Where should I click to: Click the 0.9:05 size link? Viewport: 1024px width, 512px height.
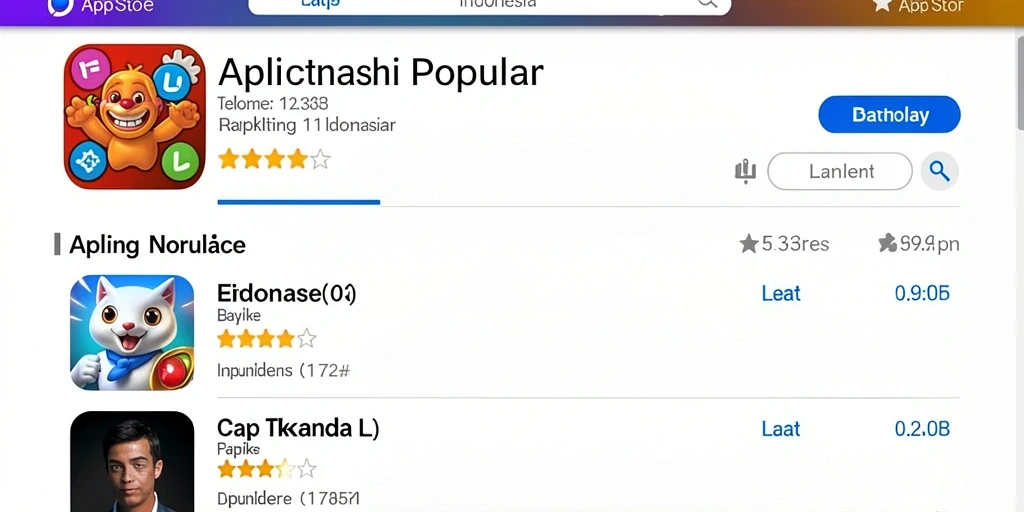(x=922, y=293)
